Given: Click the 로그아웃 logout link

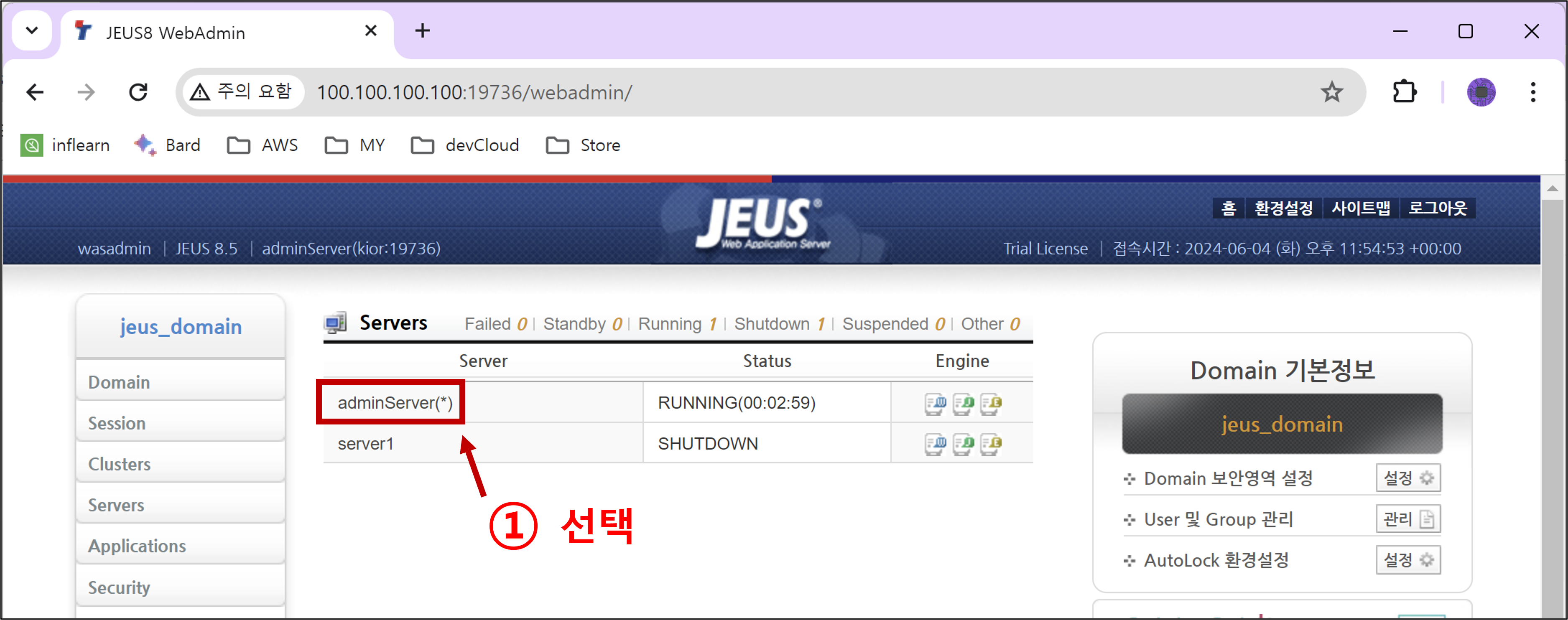Looking at the screenshot, I should tap(1438, 208).
